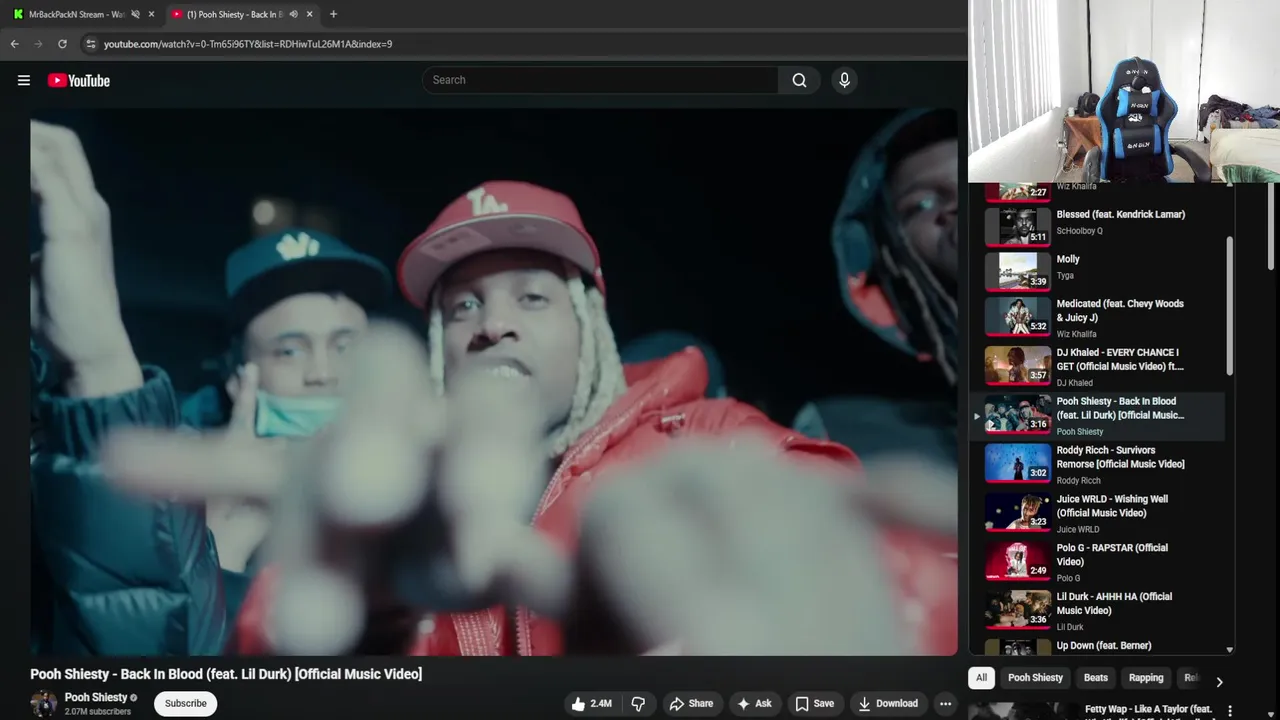Click the playlist scrollbar down arrow
Screen dimensions: 1280x720
(1229, 650)
